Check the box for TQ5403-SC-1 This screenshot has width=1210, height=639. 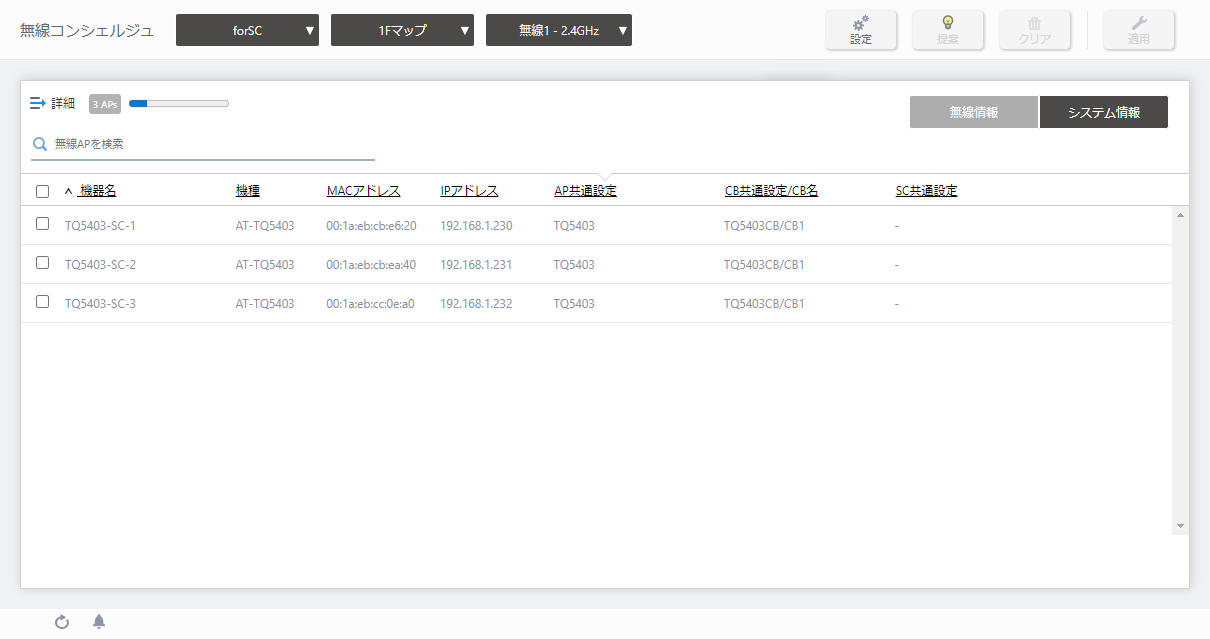coord(42,224)
